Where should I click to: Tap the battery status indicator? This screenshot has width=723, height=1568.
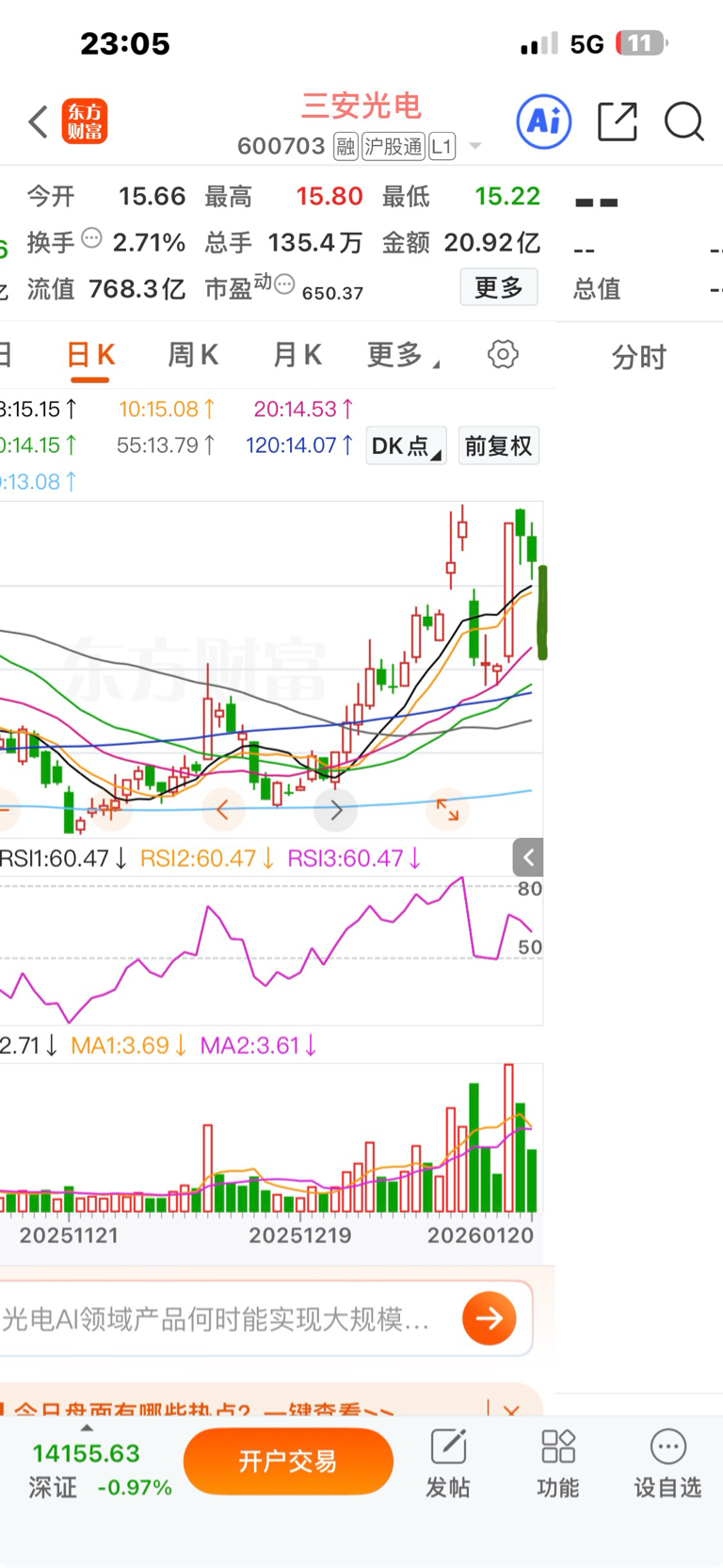642,43
